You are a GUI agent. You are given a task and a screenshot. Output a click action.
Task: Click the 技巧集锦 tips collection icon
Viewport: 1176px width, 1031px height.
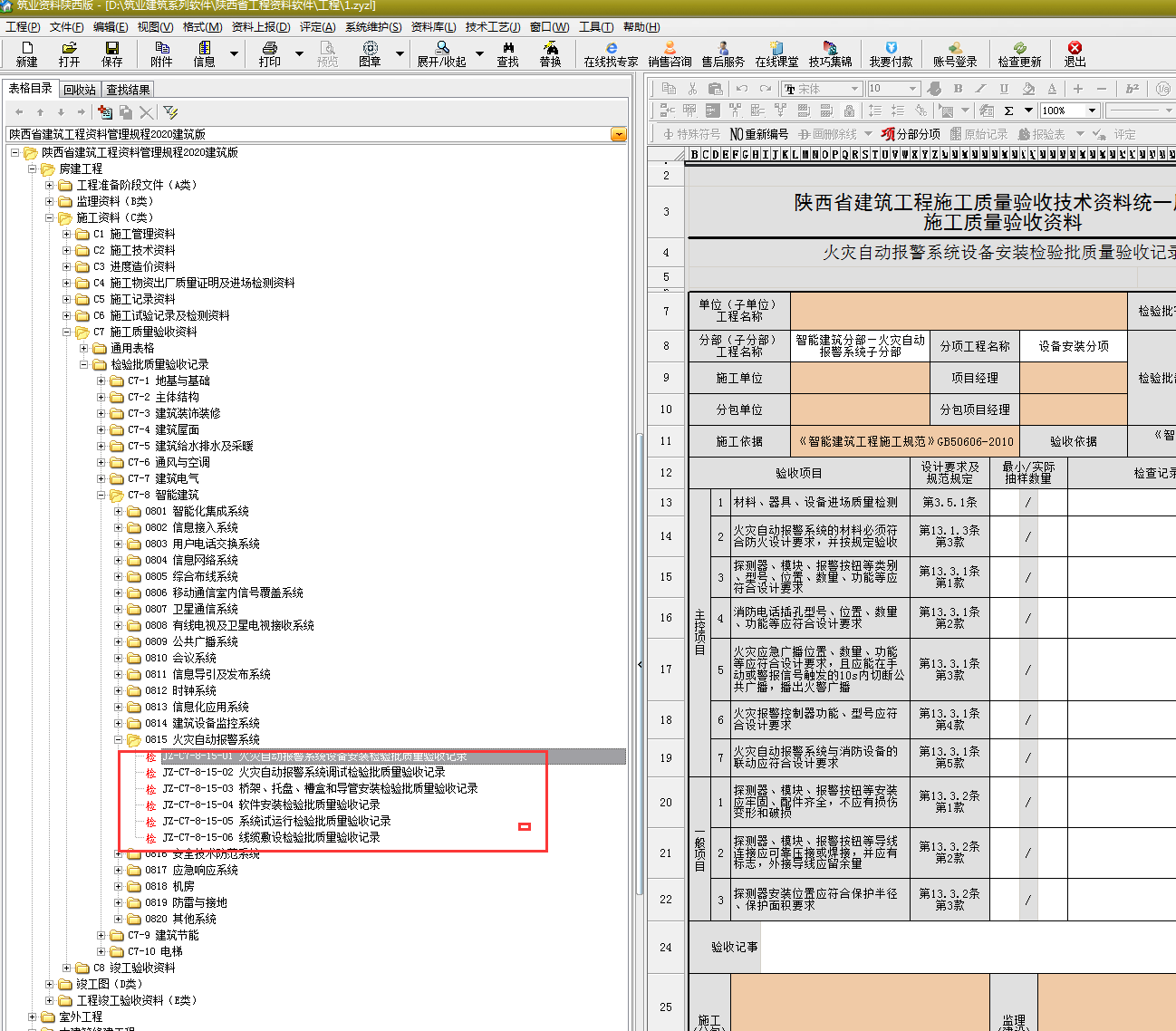point(830,53)
